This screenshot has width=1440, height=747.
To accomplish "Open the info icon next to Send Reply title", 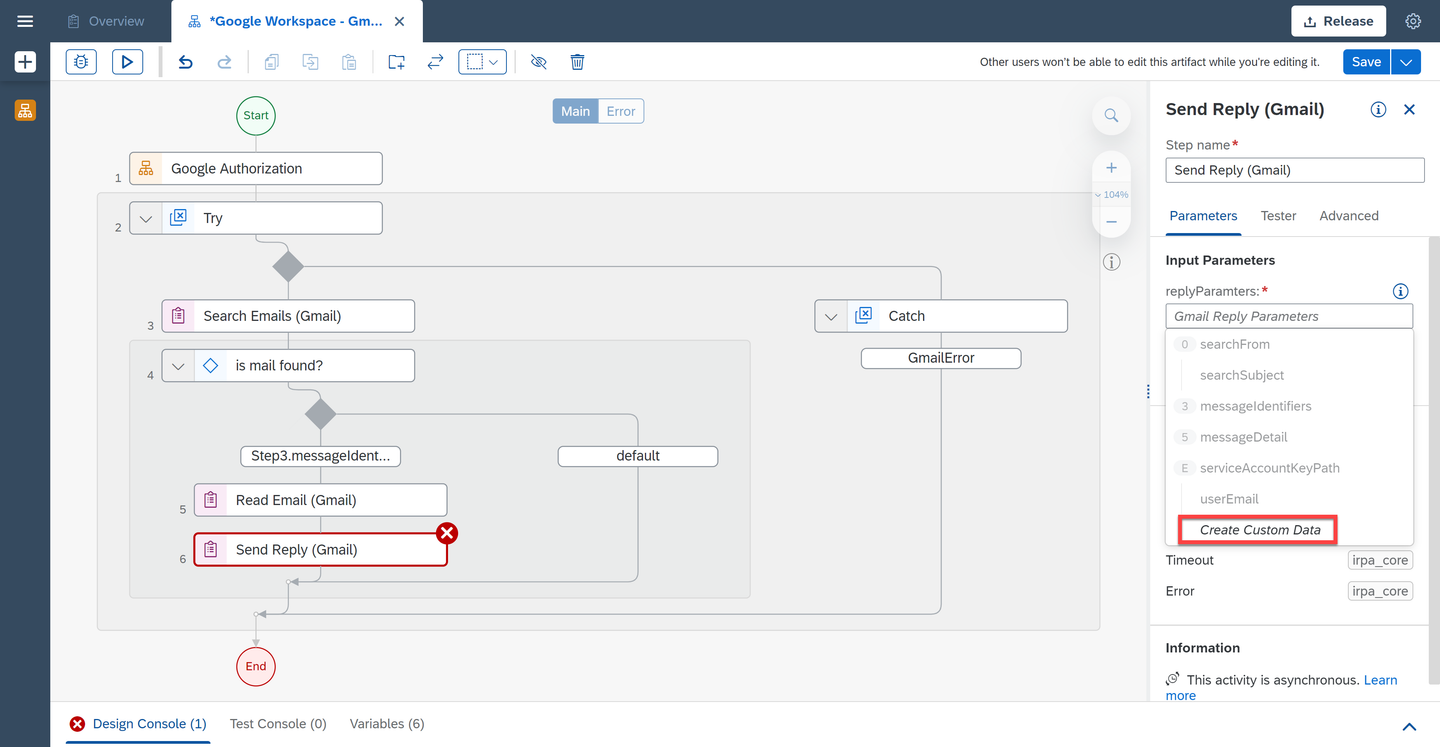I will click(x=1378, y=110).
